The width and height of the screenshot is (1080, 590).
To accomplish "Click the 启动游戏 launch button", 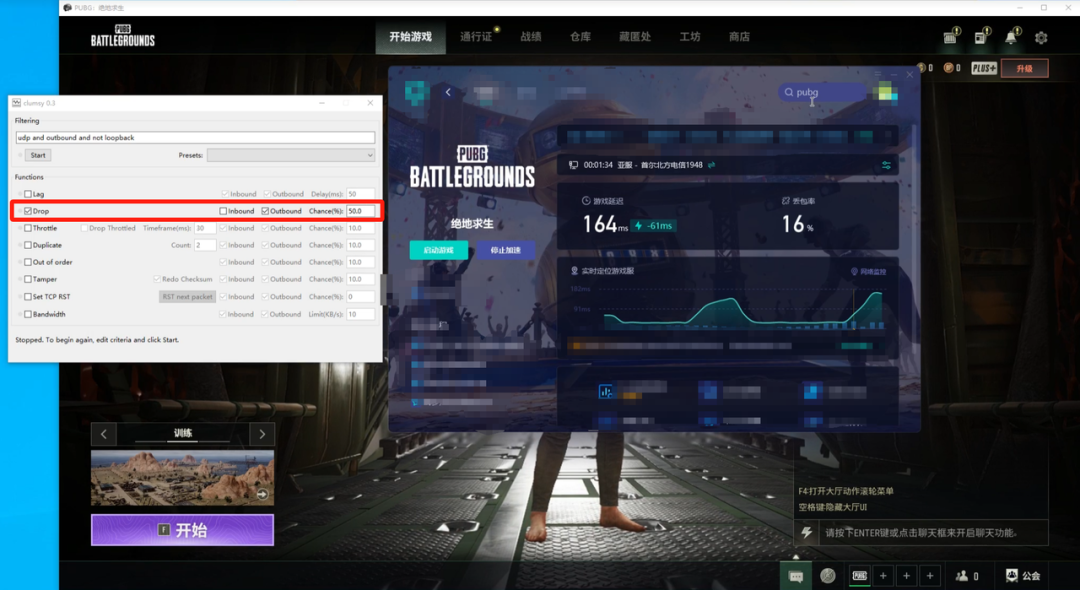I will click(x=439, y=250).
